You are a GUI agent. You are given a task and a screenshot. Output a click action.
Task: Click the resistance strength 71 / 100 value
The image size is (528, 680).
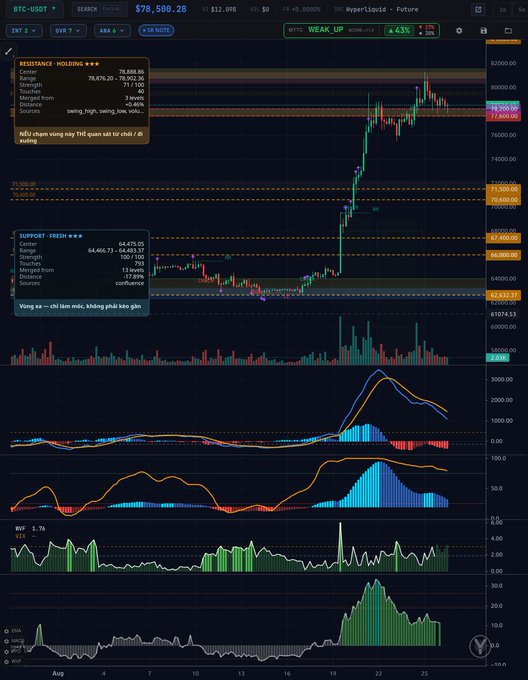click(x=134, y=85)
